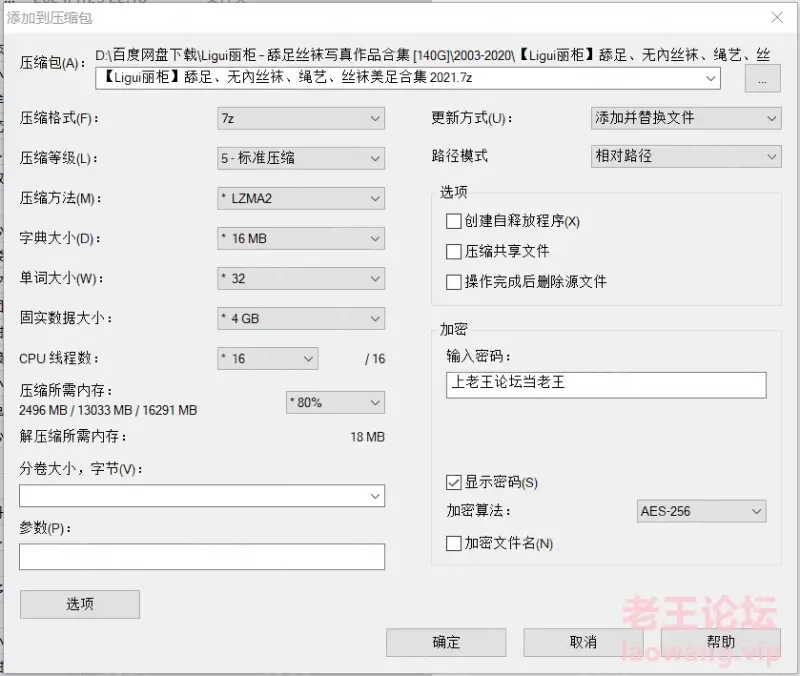
Task: Click inside the 输入密码 password field
Action: pos(606,385)
